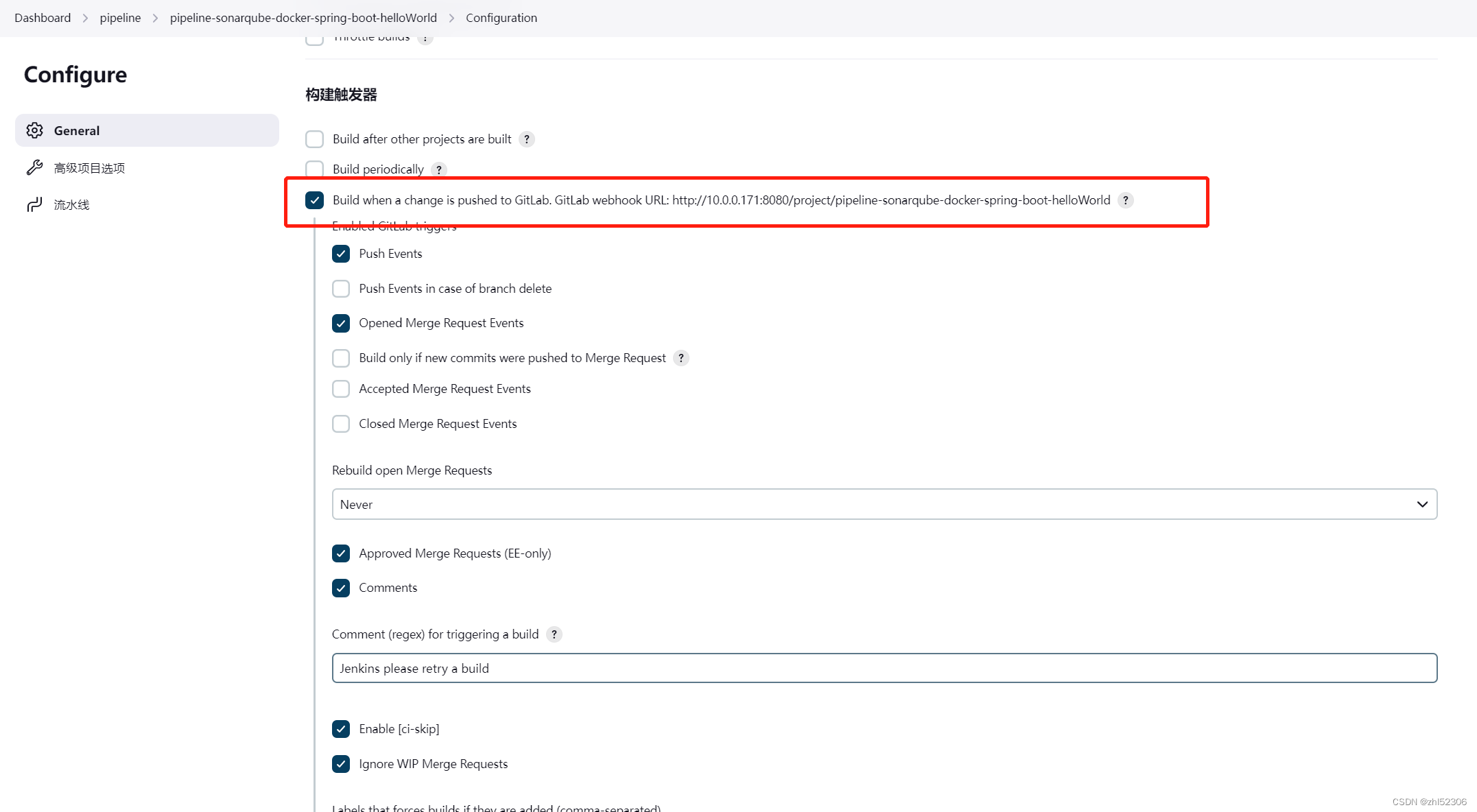Click breadcrumb chevron before Configuration

point(451,18)
